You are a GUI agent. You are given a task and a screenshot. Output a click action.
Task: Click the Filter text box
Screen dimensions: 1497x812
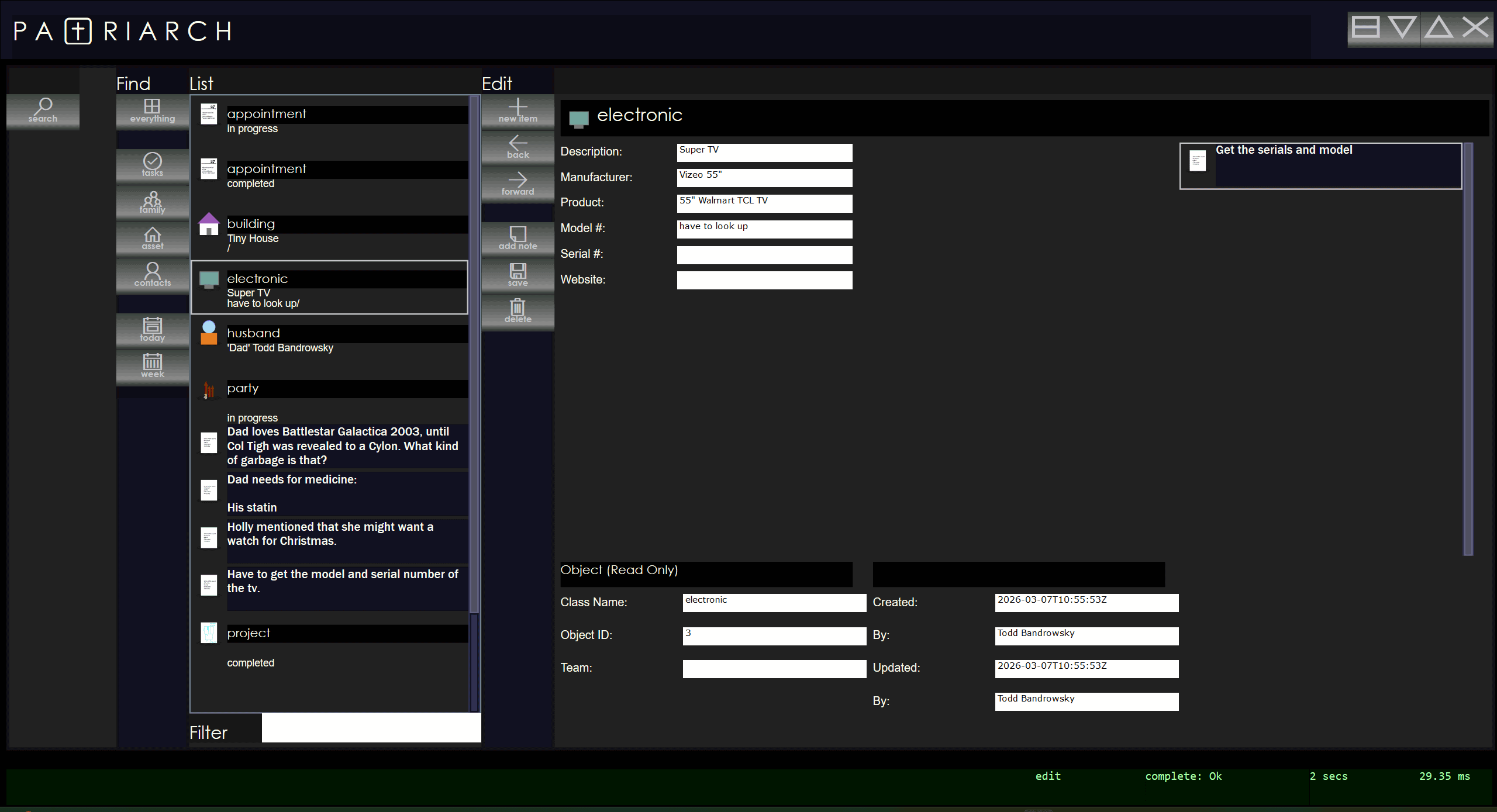(371, 728)
